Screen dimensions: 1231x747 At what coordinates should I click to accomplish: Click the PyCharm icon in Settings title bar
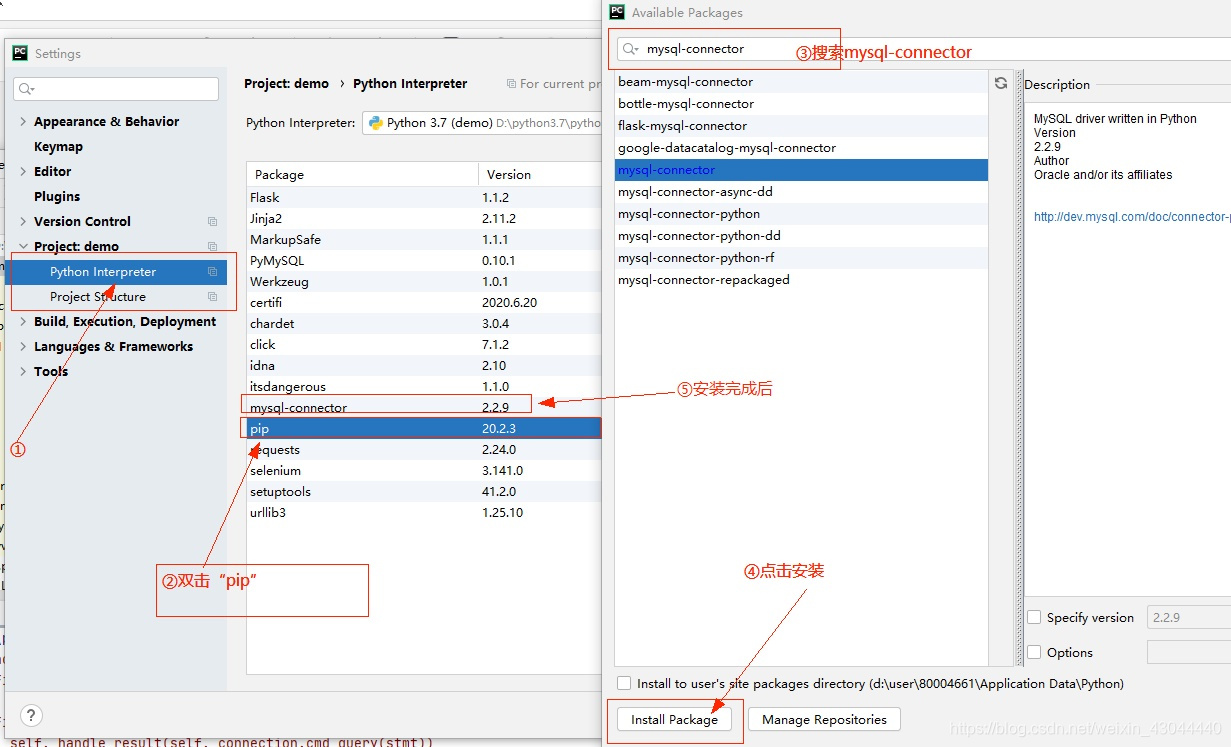coord(20,53)
